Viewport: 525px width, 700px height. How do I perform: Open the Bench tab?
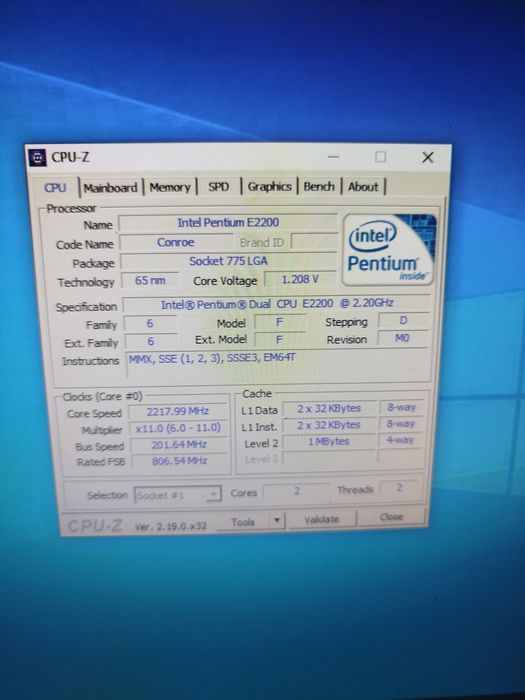(319, 186)
